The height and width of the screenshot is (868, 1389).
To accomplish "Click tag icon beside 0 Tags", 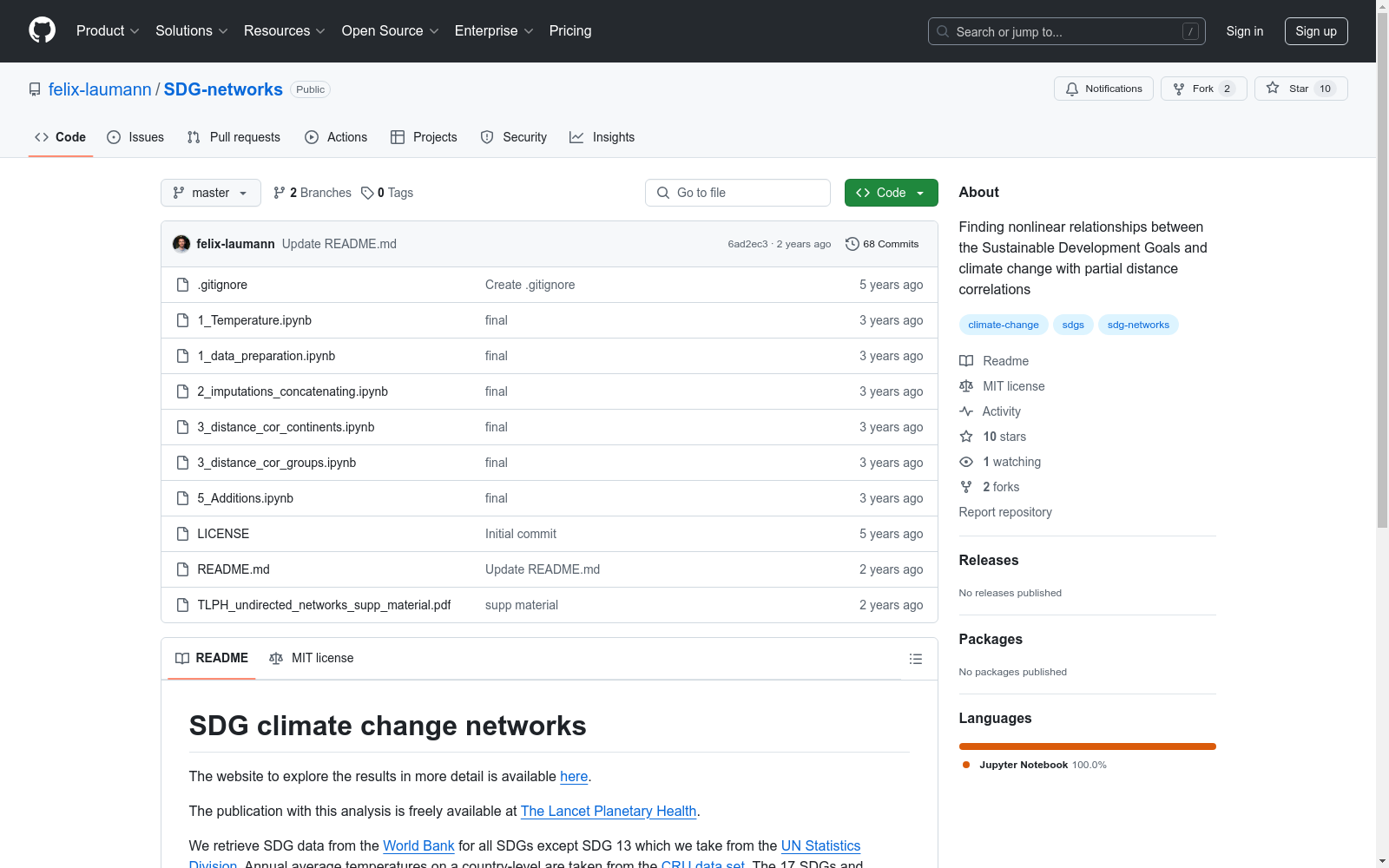I will click(367, 193).
